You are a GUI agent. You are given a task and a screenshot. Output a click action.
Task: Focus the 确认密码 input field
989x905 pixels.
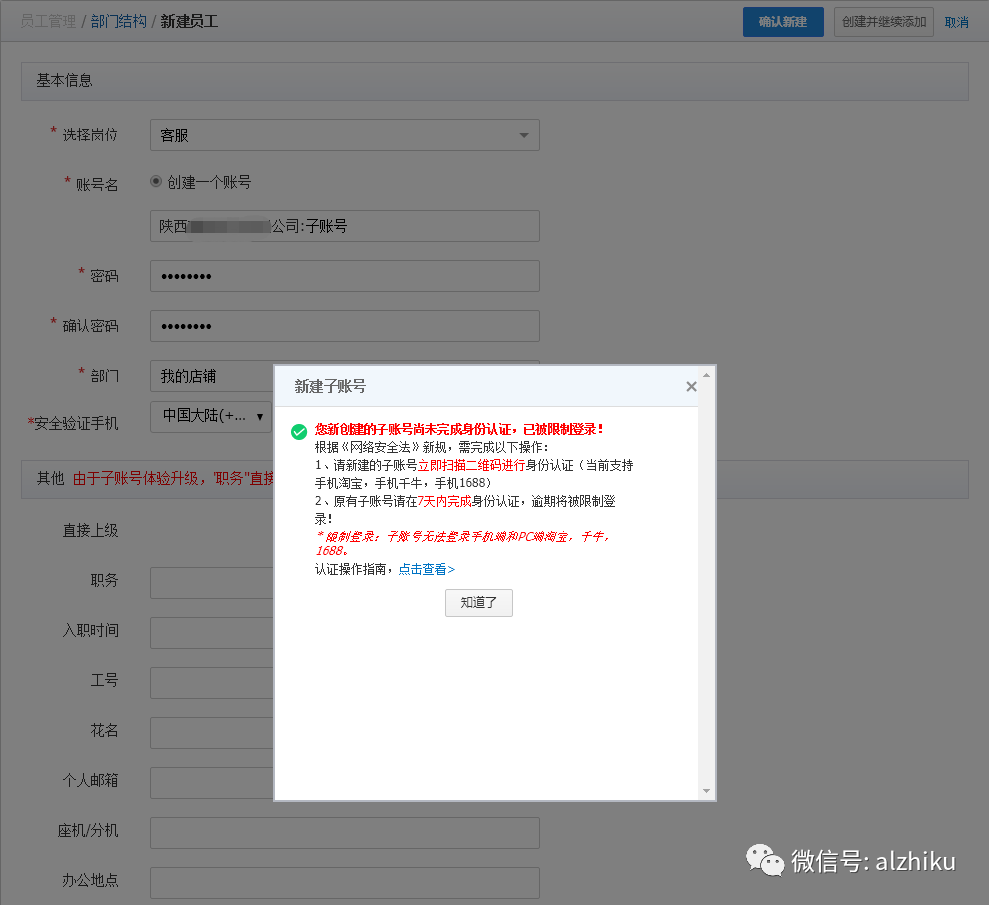(344, 325)
